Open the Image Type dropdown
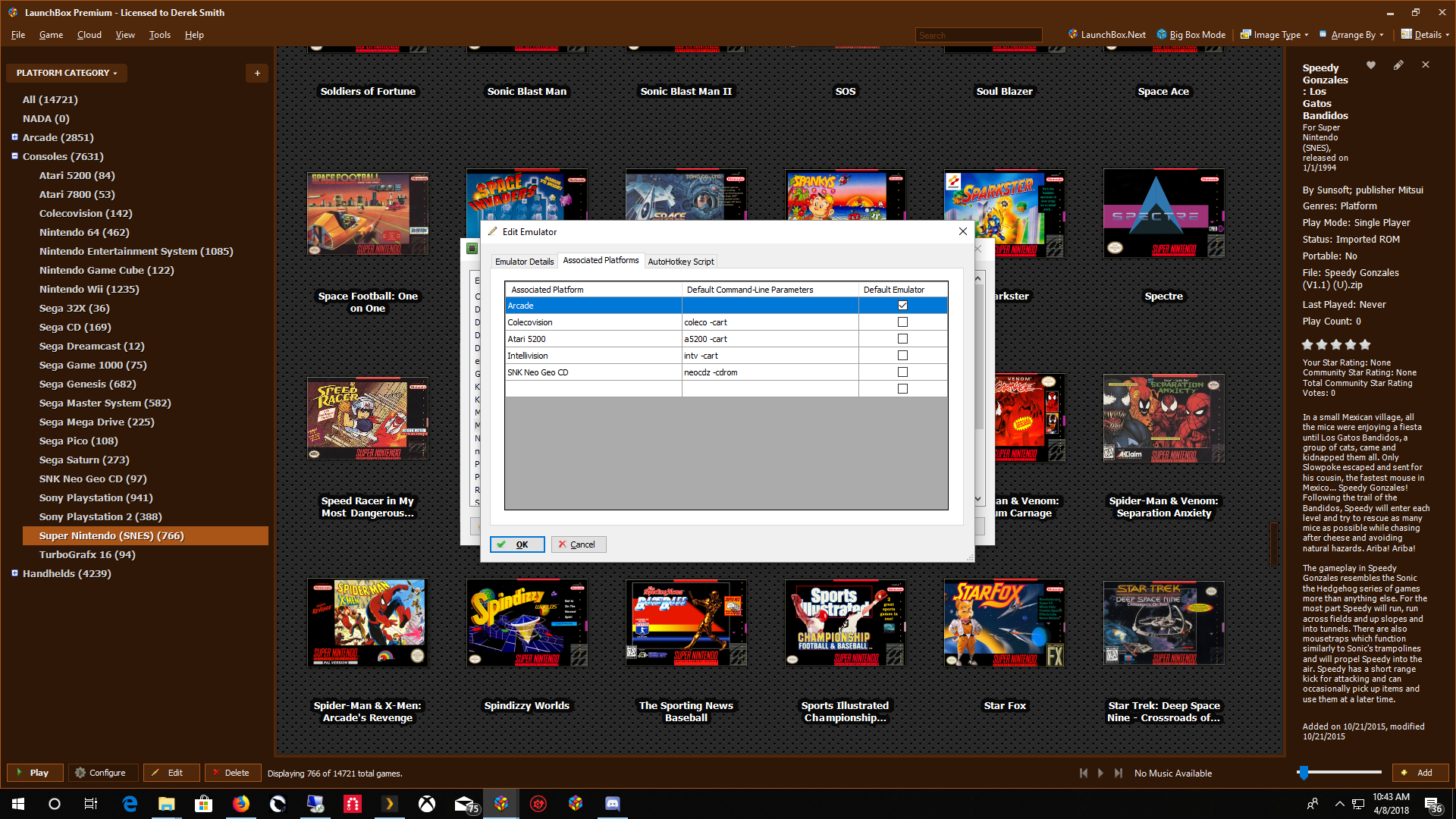The height and width of the screenshot is (819, 1456). point(1274,35)
